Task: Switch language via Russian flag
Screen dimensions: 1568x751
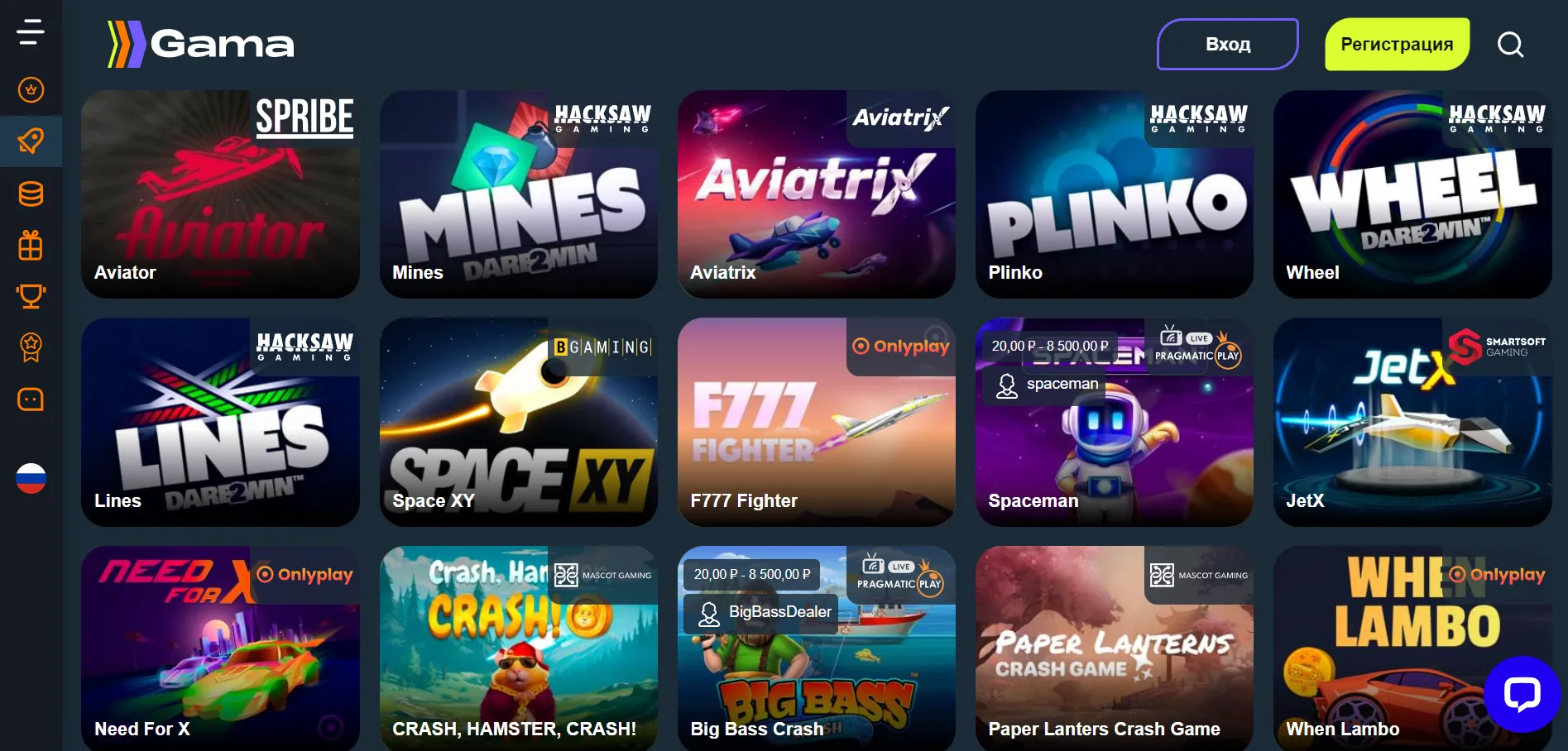Action: (x=31, y=478)
